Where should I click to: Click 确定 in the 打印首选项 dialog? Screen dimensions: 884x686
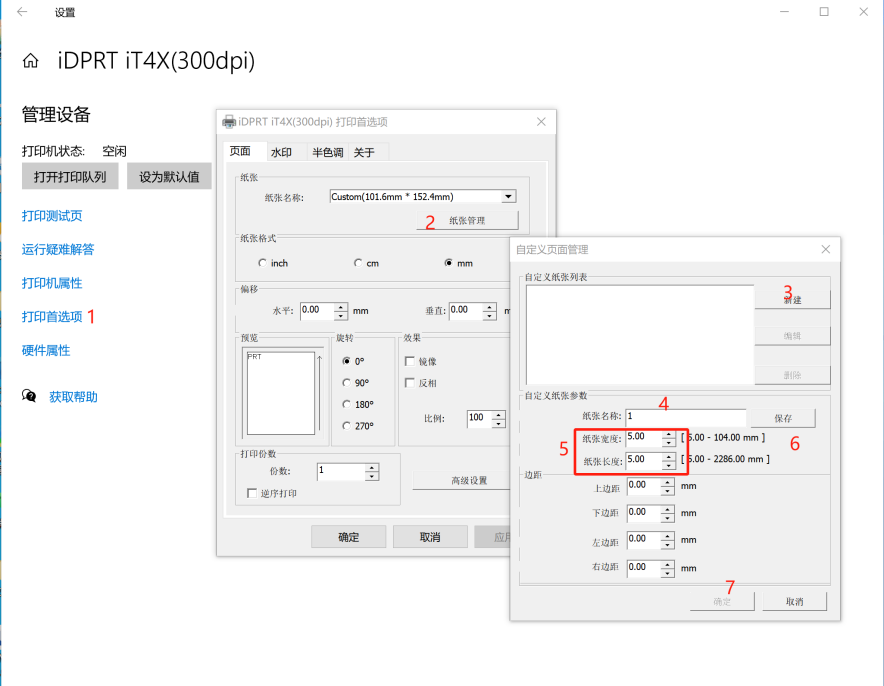[x=348, y=537]
